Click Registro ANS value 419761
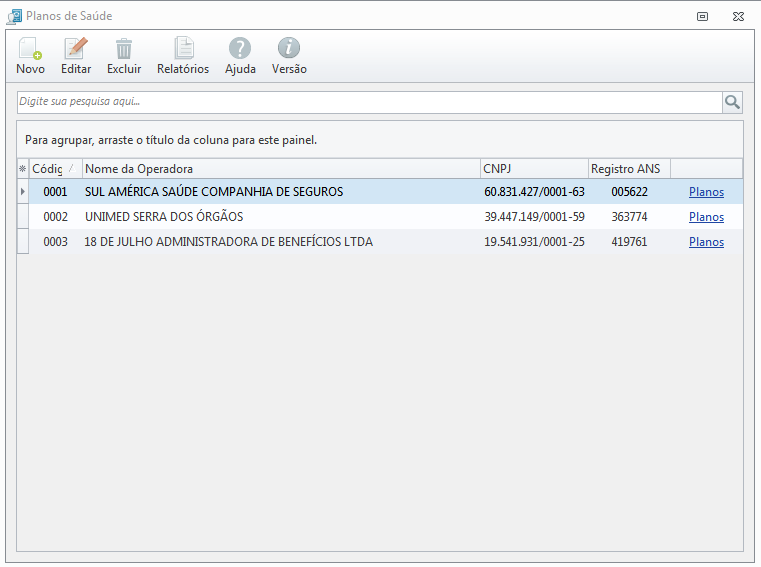 629,241
